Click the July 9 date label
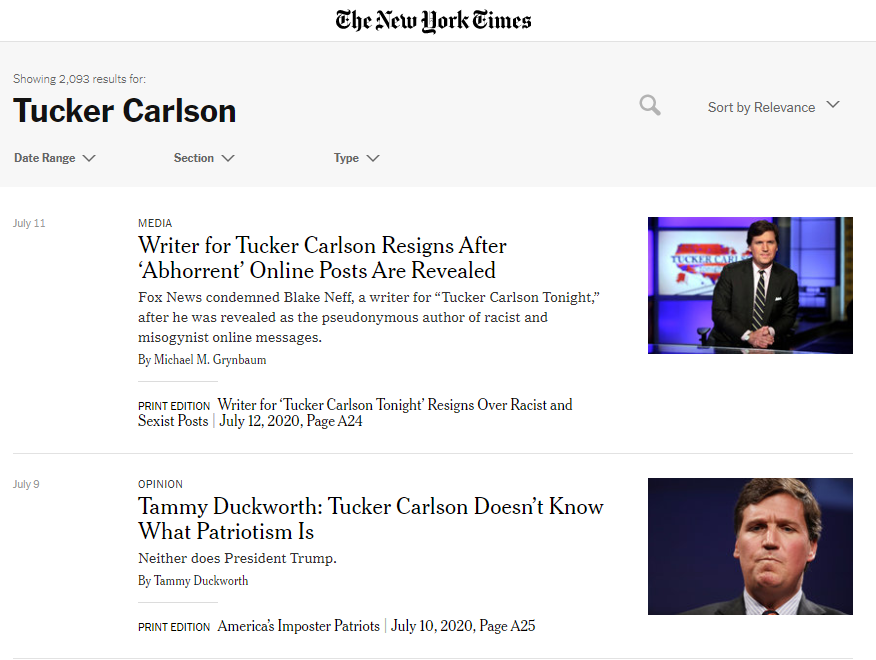The image size is (876, 660). [x=26, y=484]
